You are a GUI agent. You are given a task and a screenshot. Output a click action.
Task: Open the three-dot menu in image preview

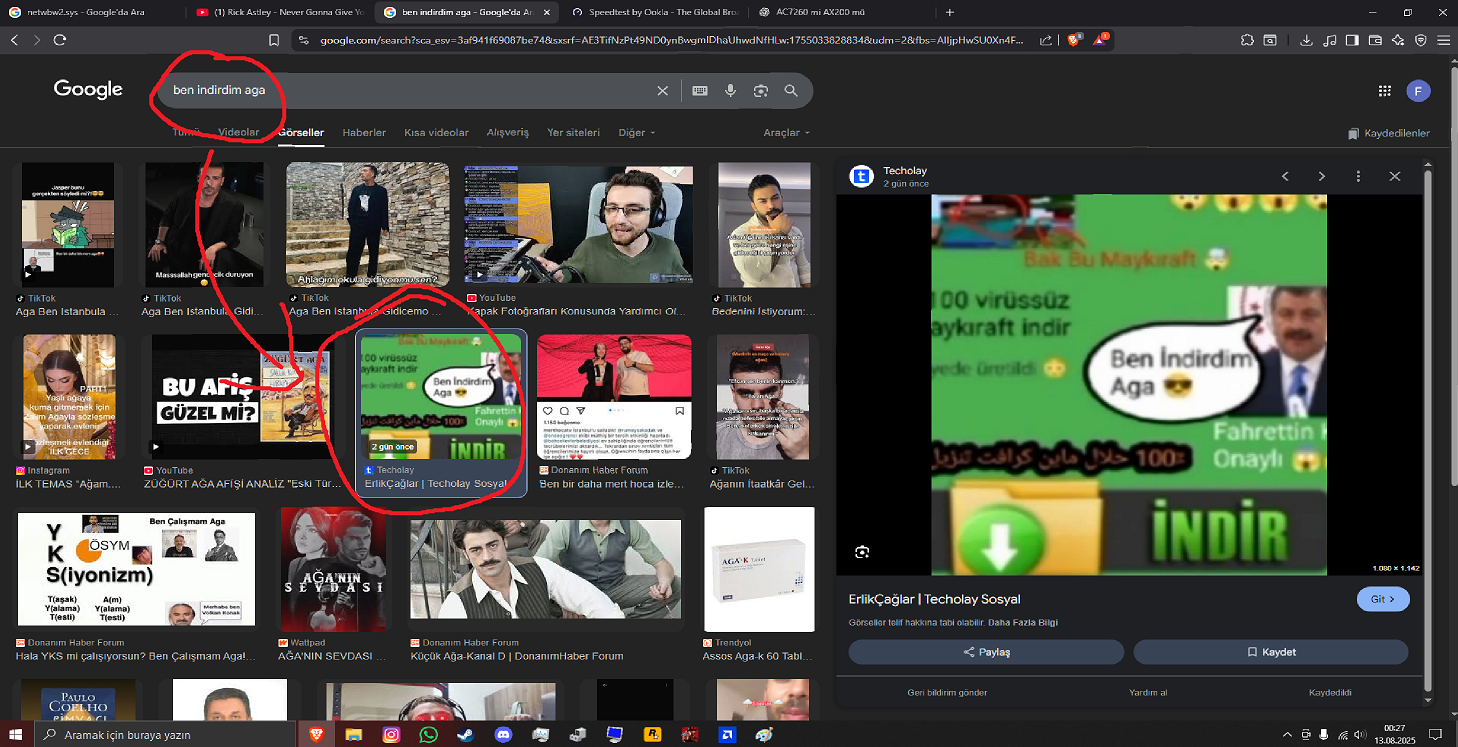[x=1358, y=176]
